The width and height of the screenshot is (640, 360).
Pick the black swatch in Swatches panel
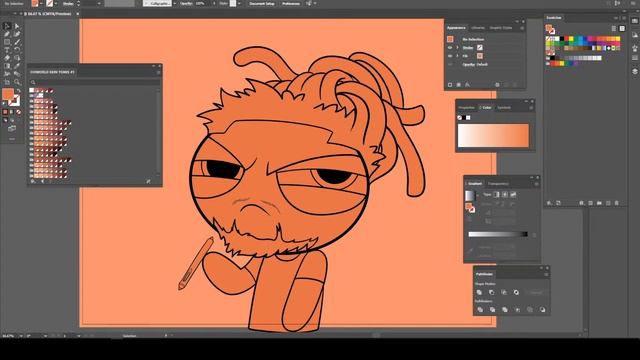pos(562,39)
